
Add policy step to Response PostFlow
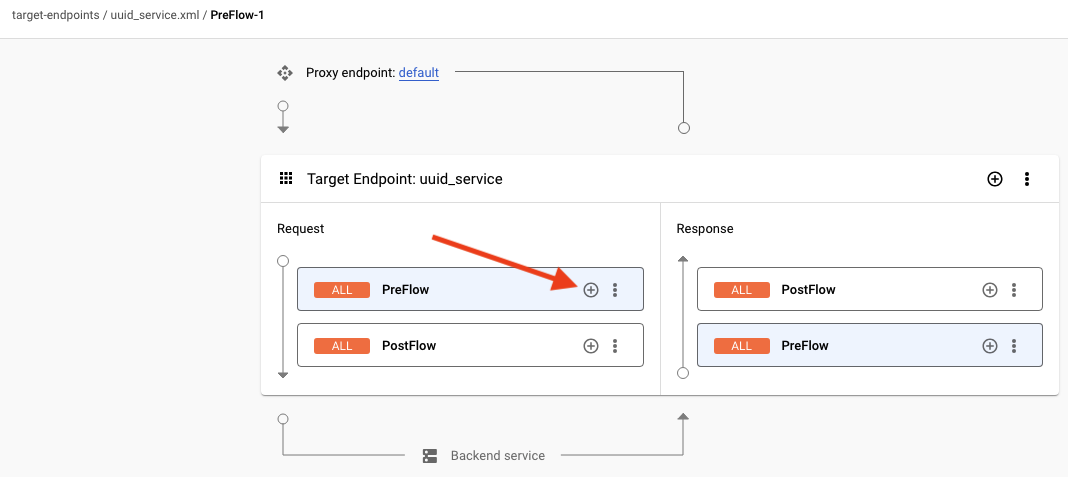[990, 290]
